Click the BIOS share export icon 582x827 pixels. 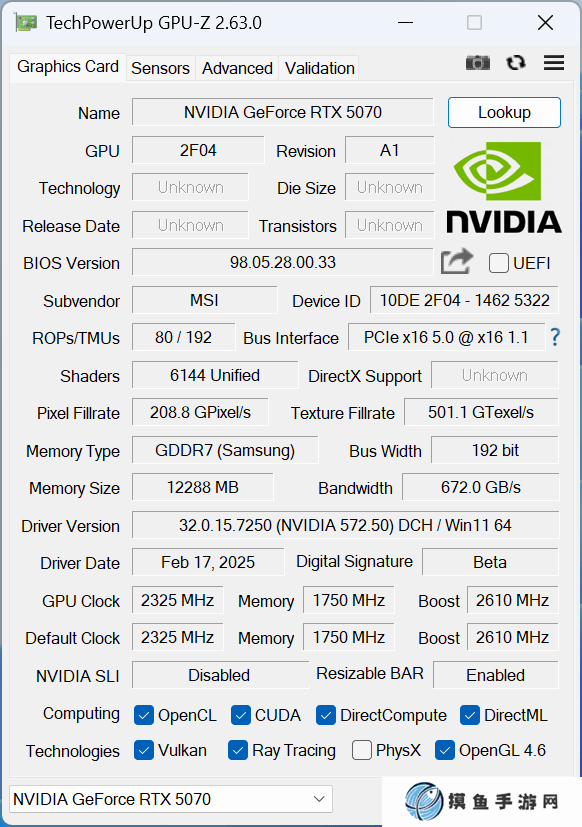(x=456, y=261)
